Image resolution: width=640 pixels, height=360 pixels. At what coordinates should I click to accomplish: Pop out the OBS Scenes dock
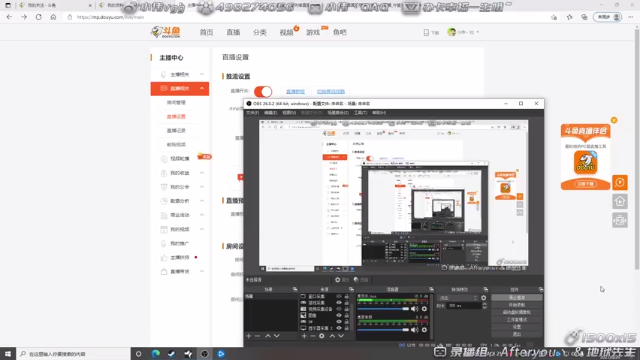(x=295, y=289)
